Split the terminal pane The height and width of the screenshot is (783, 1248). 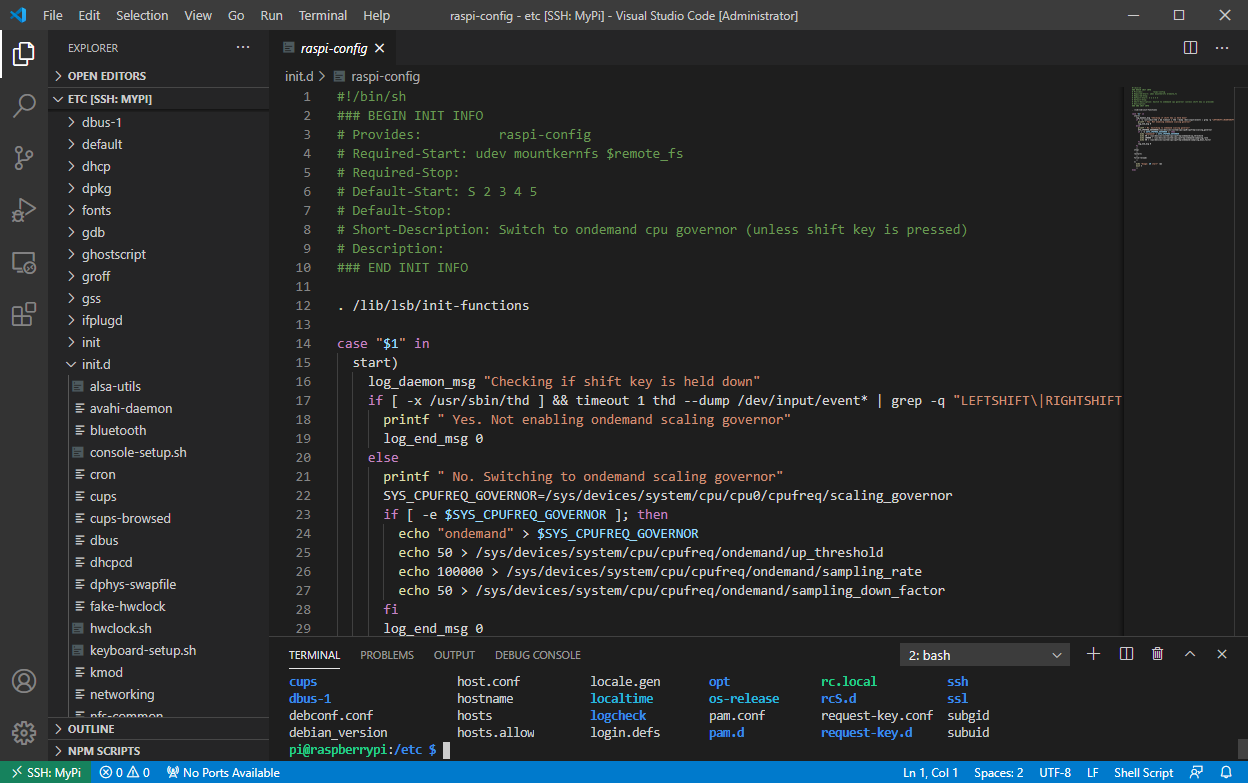pos(1125,653)
